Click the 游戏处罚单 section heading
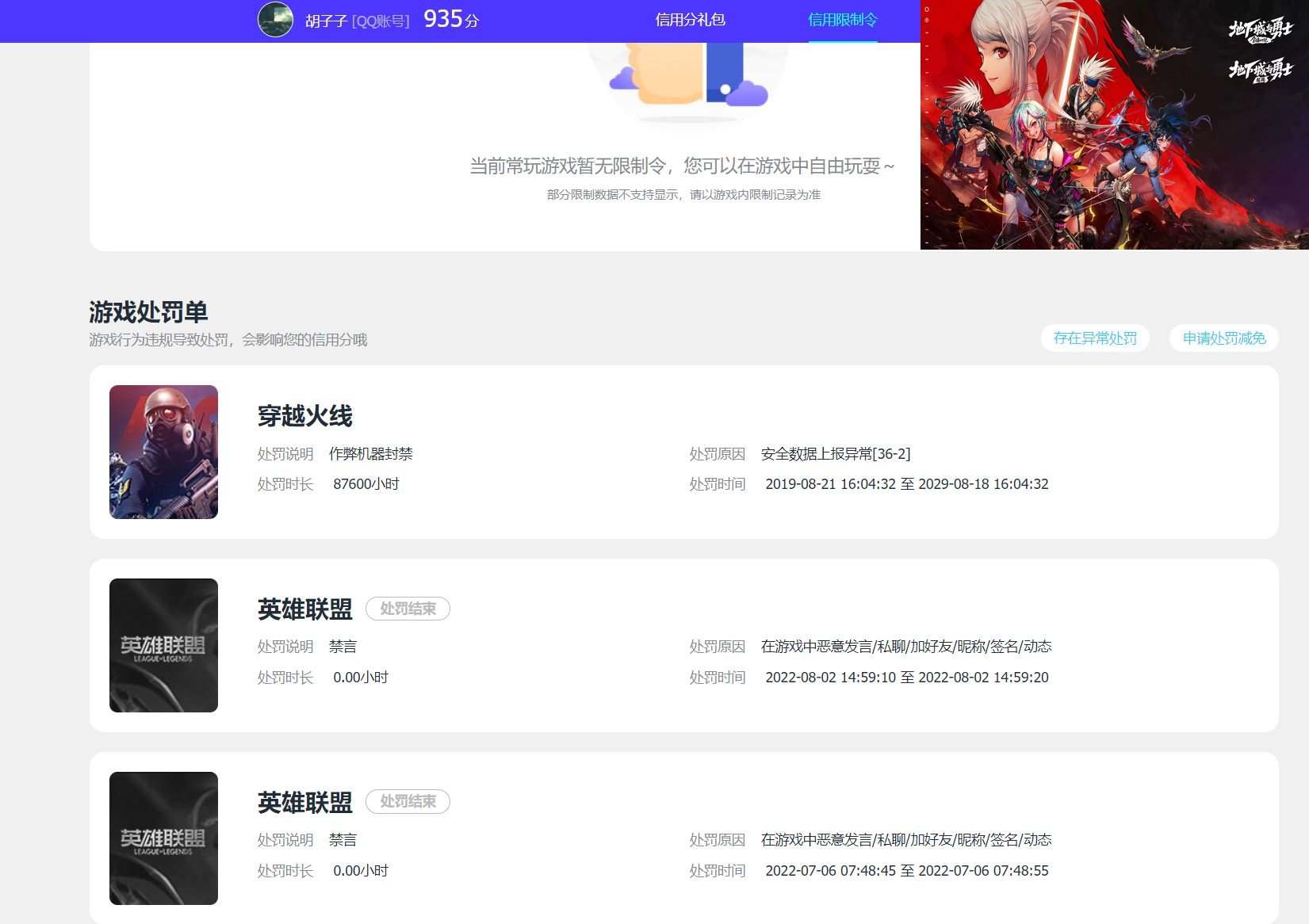 click(x=148, y=312)
